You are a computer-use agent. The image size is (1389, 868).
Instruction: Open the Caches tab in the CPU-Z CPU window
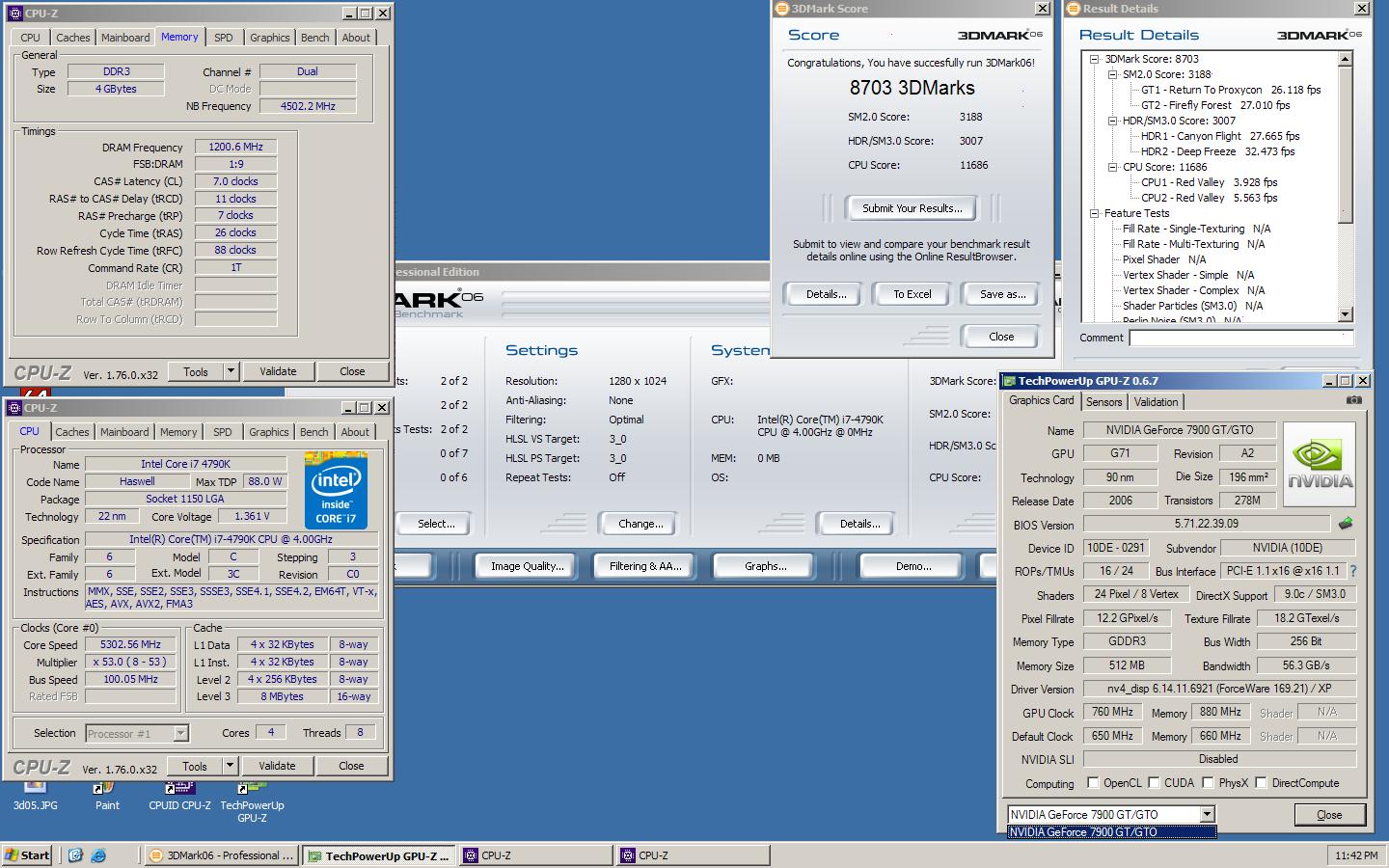coord(72,432)
